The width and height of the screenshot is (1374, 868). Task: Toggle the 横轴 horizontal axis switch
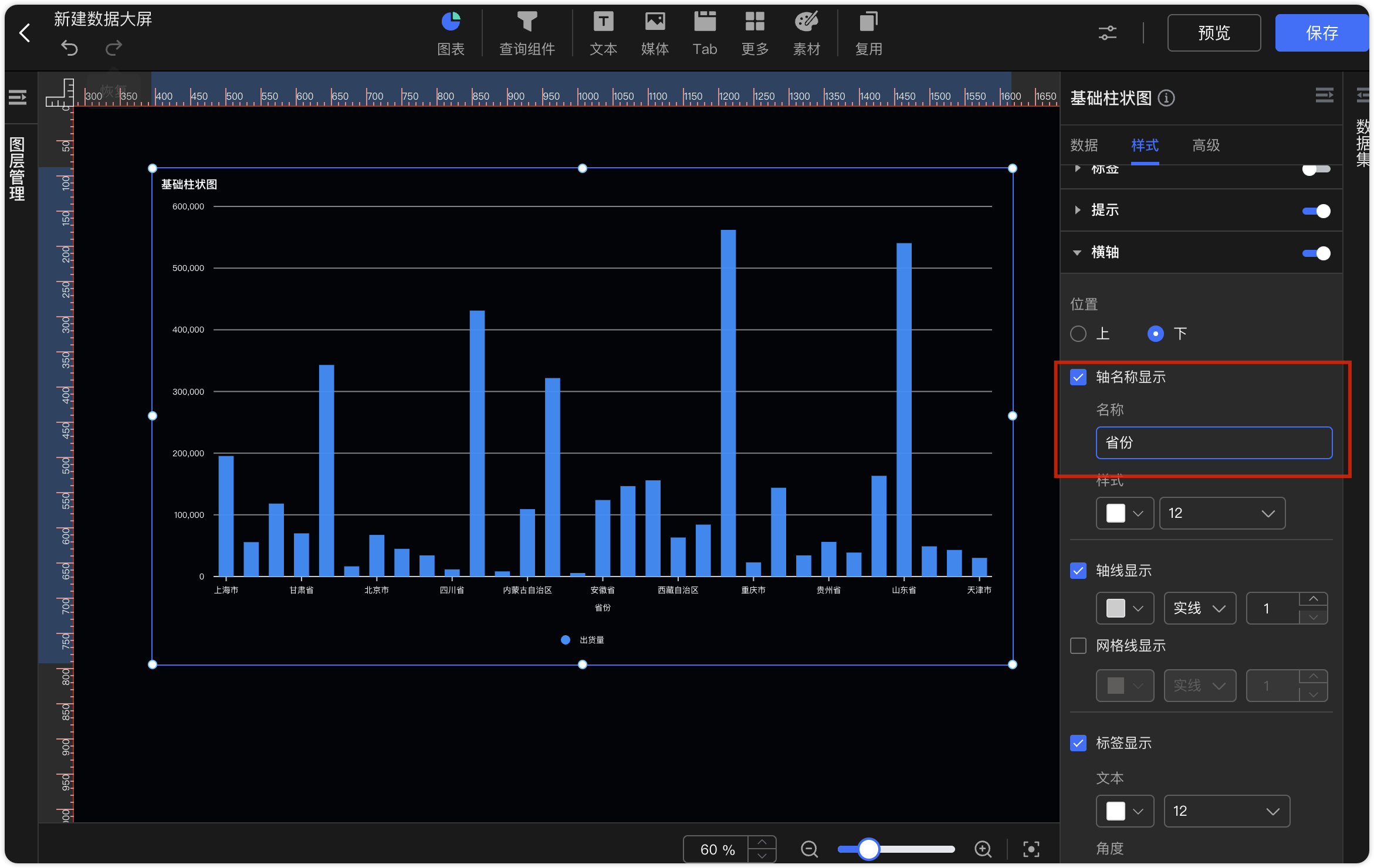(1316, 253)
